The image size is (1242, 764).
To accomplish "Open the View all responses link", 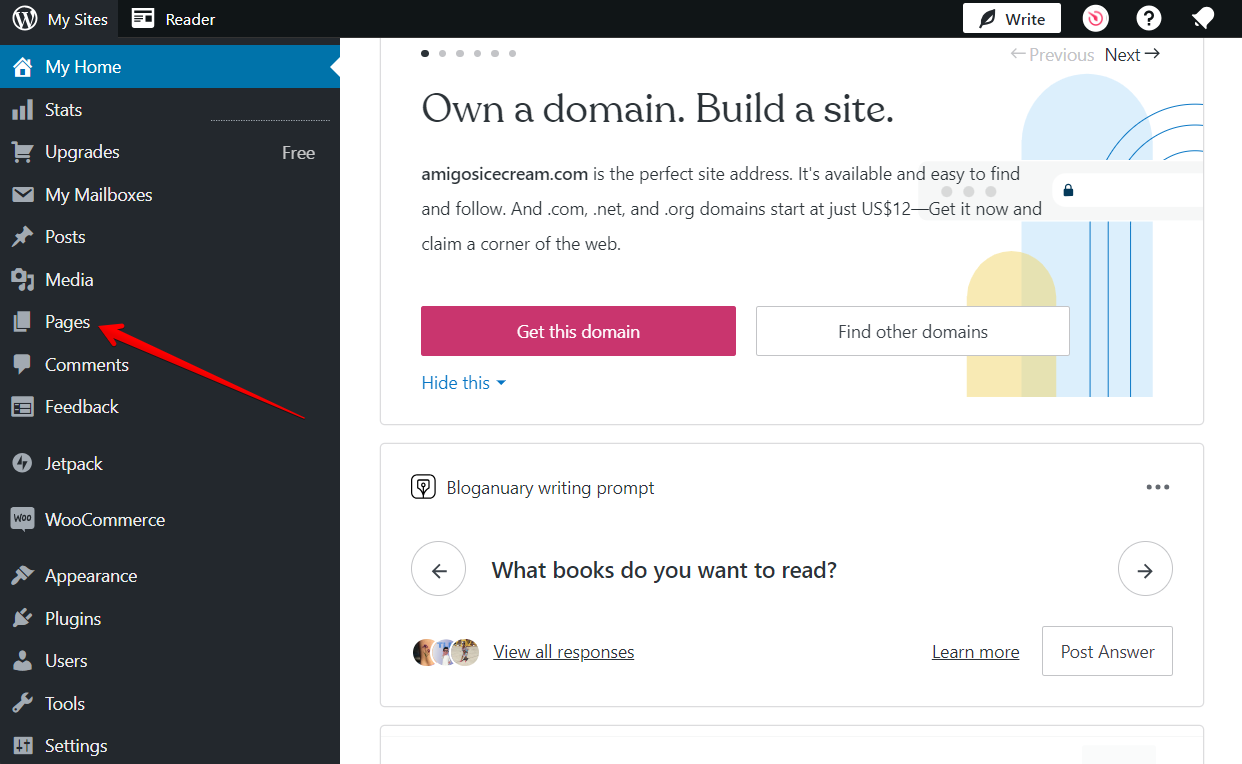I will [x=563, y=651].
